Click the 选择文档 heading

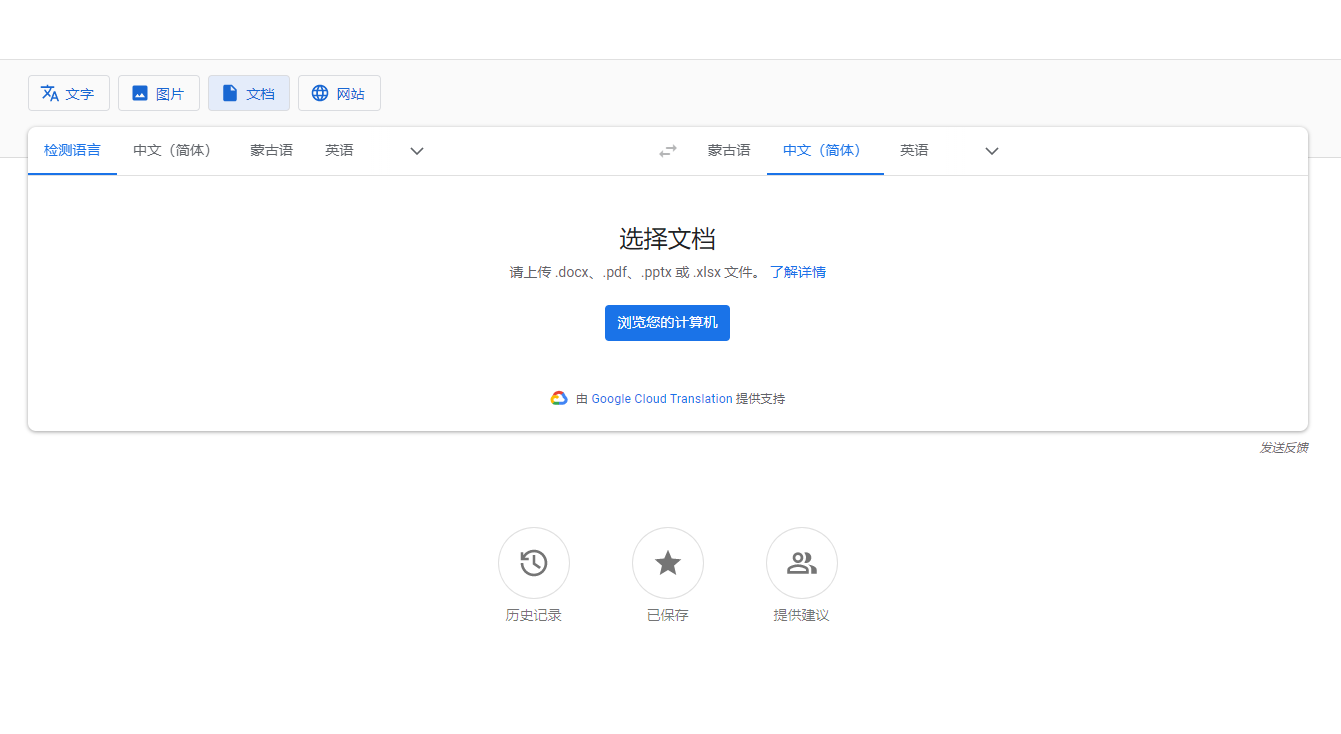pos(667,239)
